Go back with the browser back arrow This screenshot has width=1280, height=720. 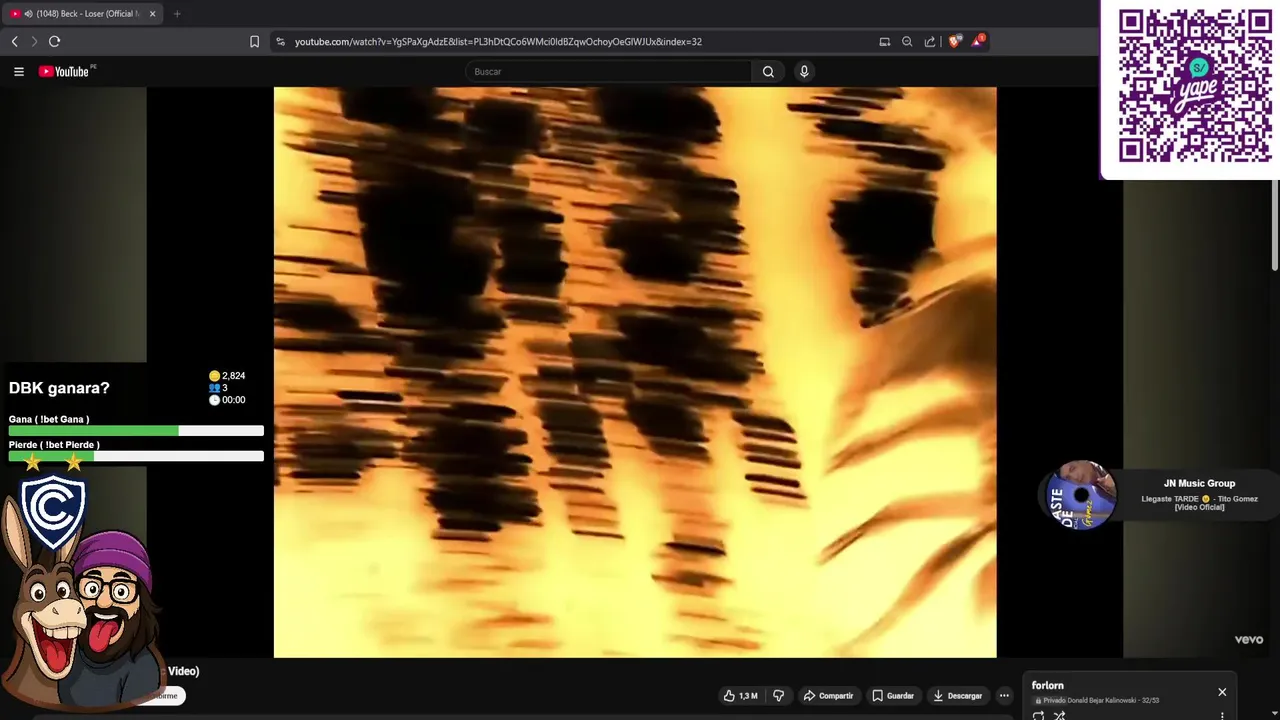coord(14,41)
